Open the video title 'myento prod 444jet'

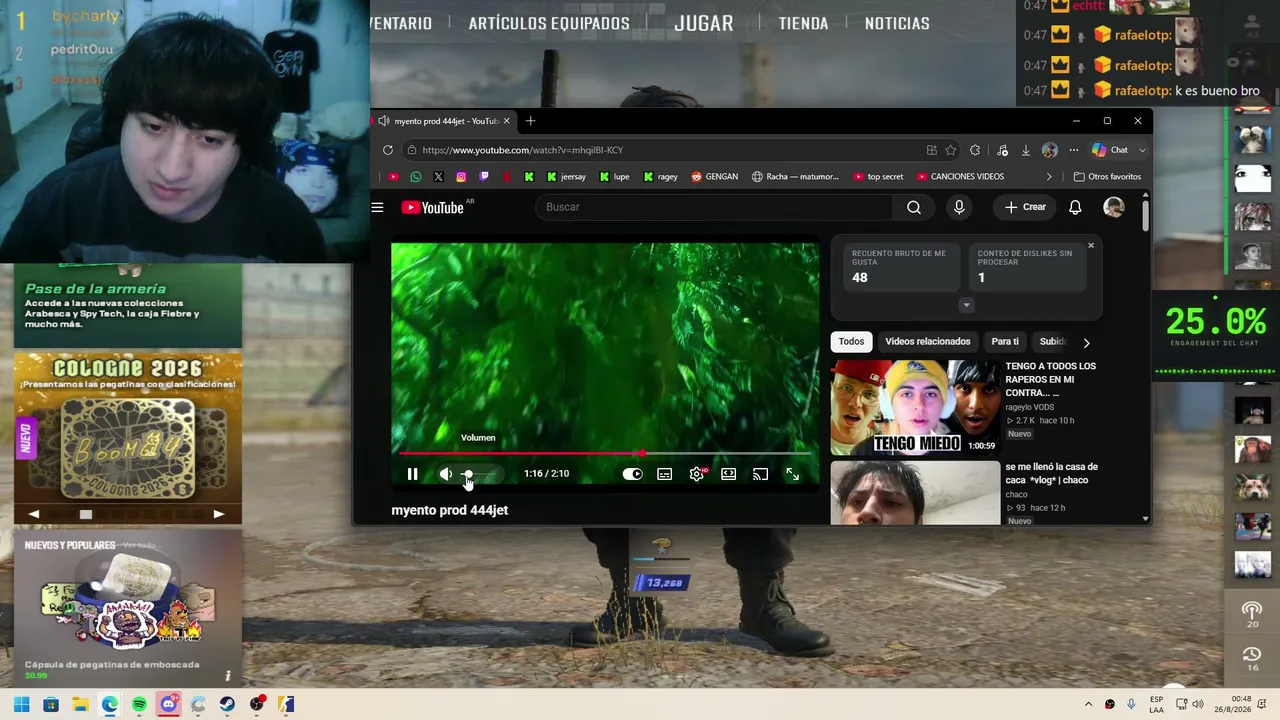(x=450, y=510)
